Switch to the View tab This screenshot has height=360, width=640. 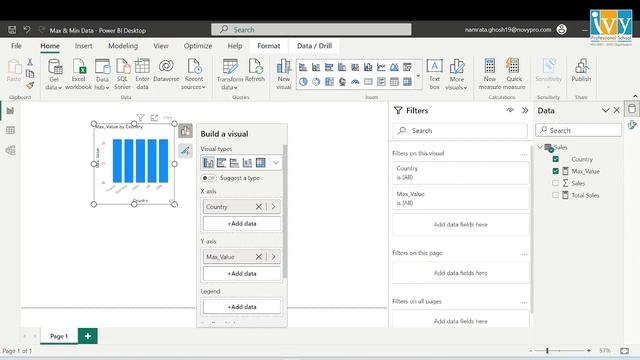161,46
